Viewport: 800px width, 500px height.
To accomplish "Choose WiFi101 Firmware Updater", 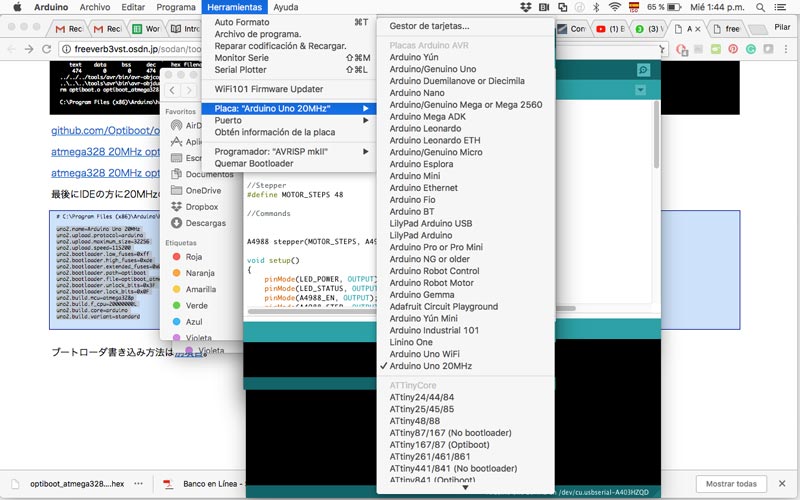I will (289, 89).
